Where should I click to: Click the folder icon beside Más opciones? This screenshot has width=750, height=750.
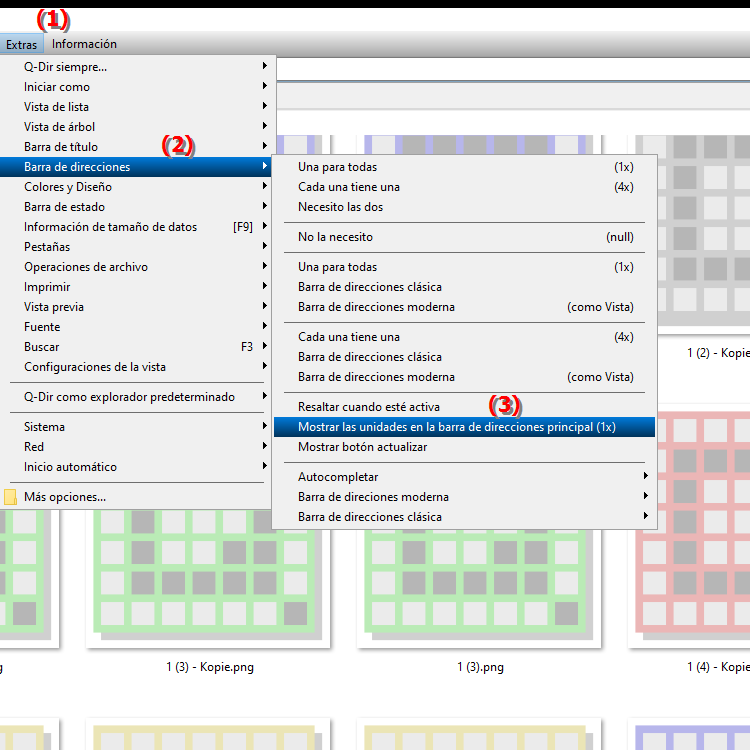(10, 497)
